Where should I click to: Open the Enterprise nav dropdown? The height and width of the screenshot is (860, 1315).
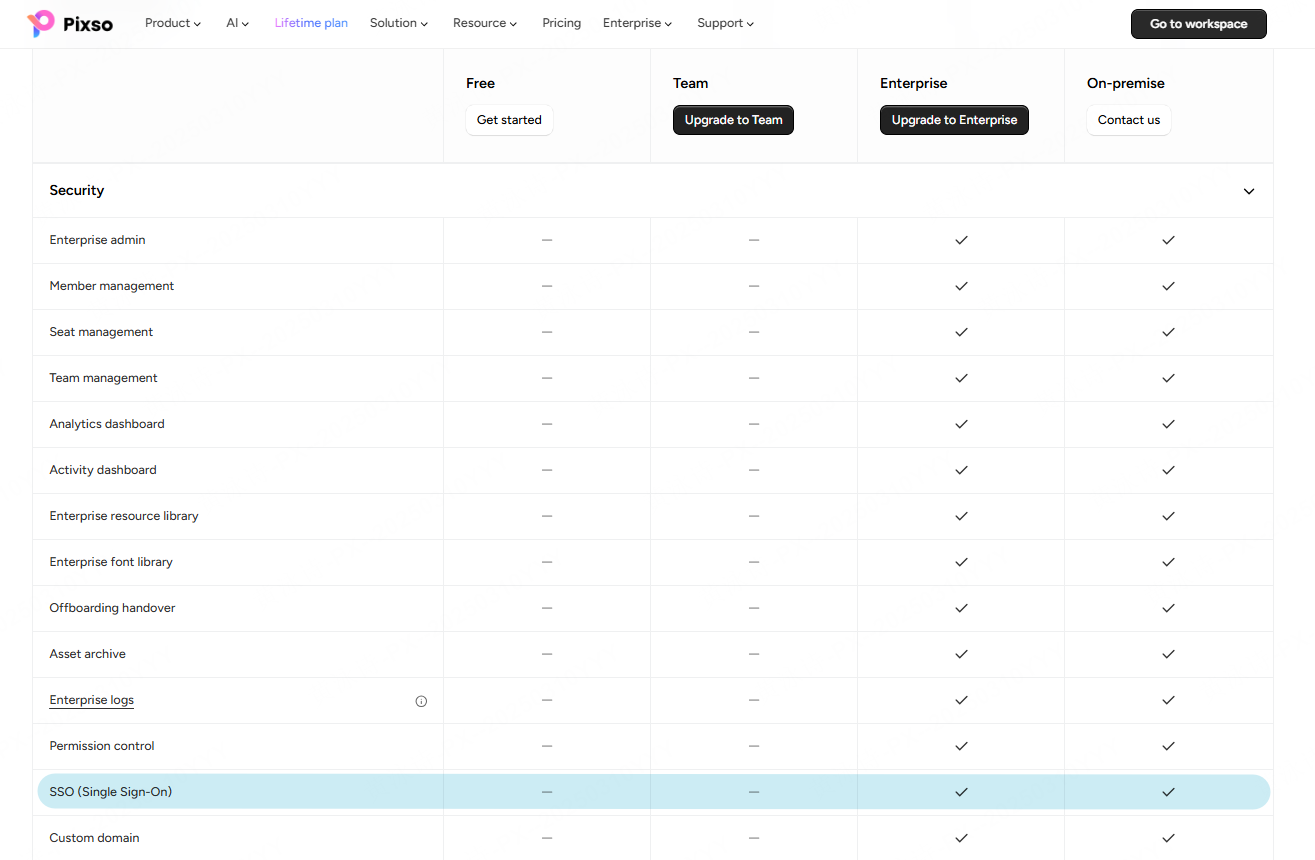[637, 23]
